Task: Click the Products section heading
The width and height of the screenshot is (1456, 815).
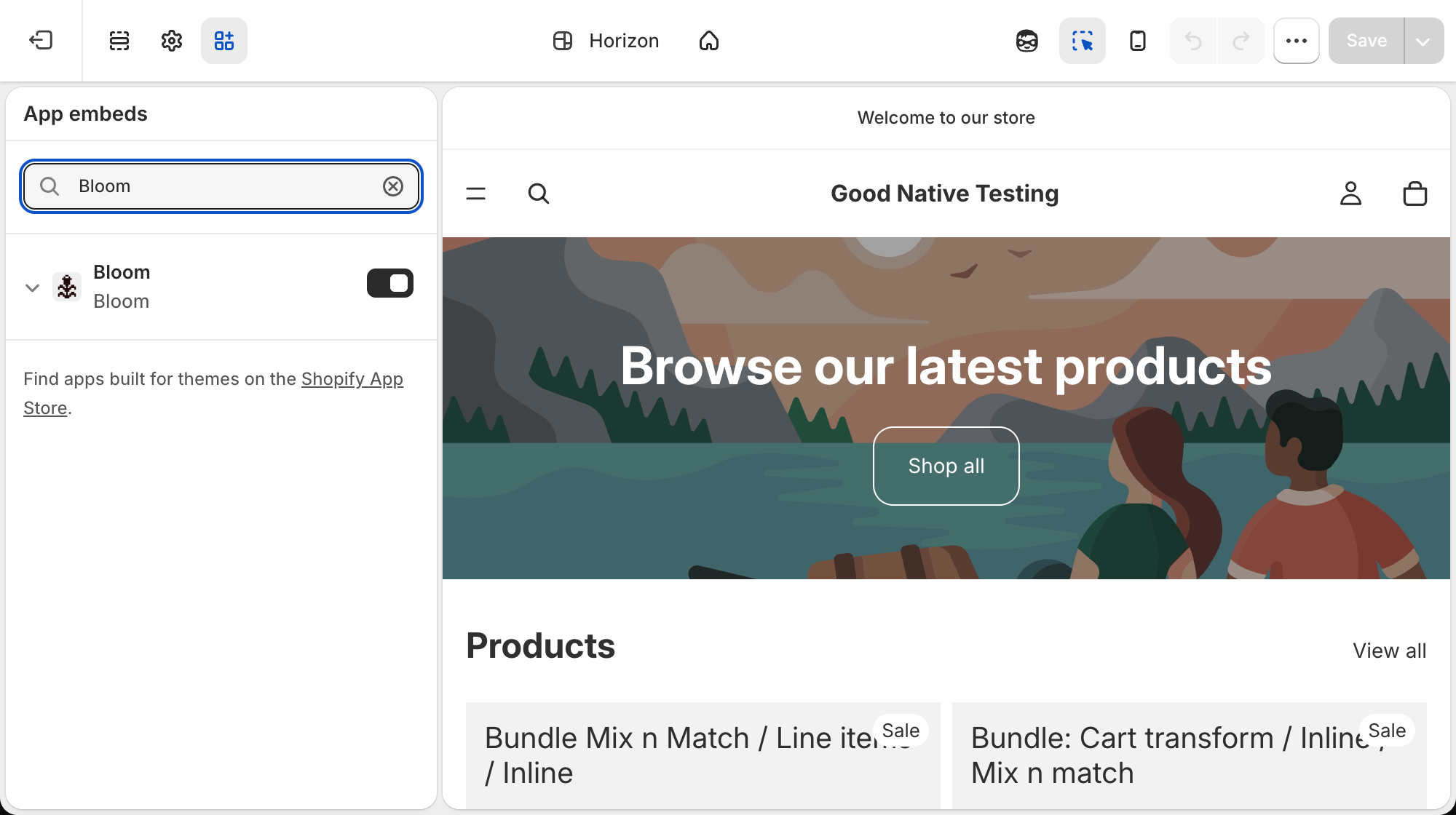Action: [541, 646]
